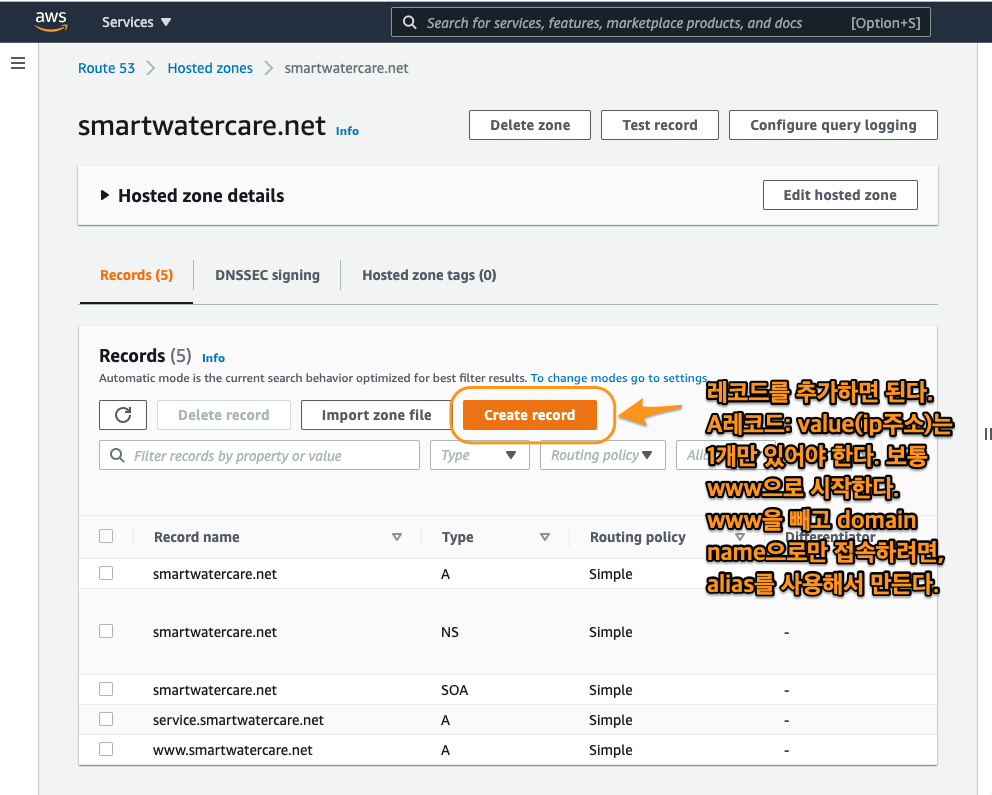Open the Hosted zone tags tab
The image size is (992, 795).
coord(429,275)
